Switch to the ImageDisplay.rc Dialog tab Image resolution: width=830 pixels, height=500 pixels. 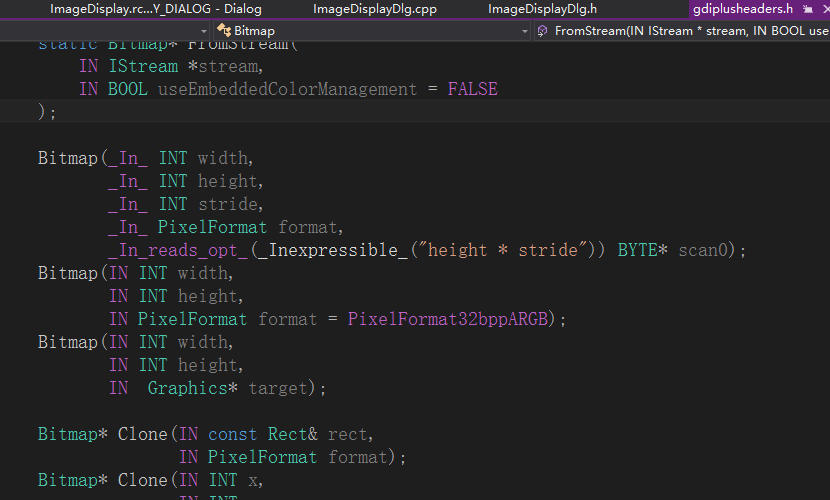click(x=156, y=9)
